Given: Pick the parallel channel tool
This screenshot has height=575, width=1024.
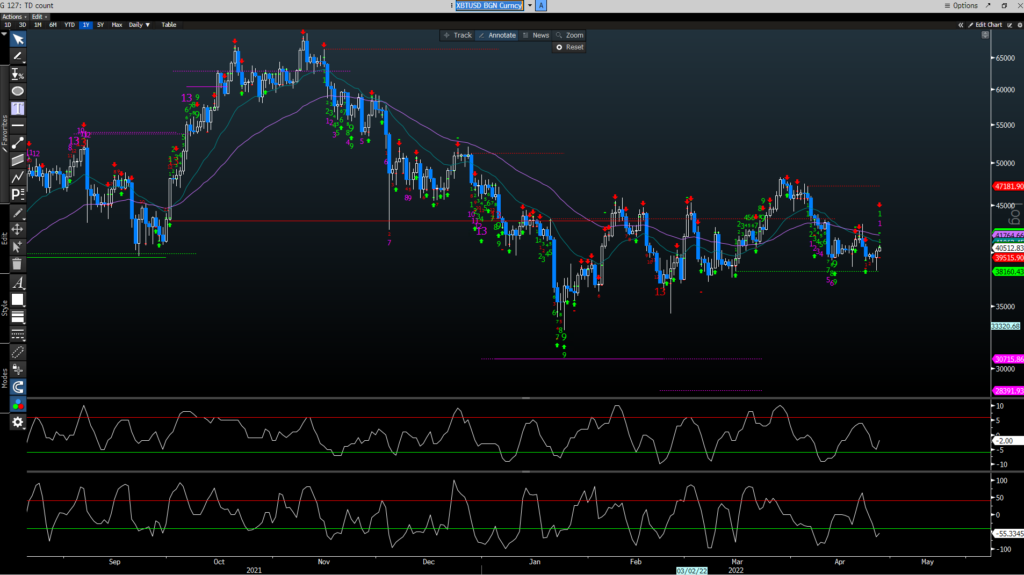Looking at the screenshot, I should (18, 159).
